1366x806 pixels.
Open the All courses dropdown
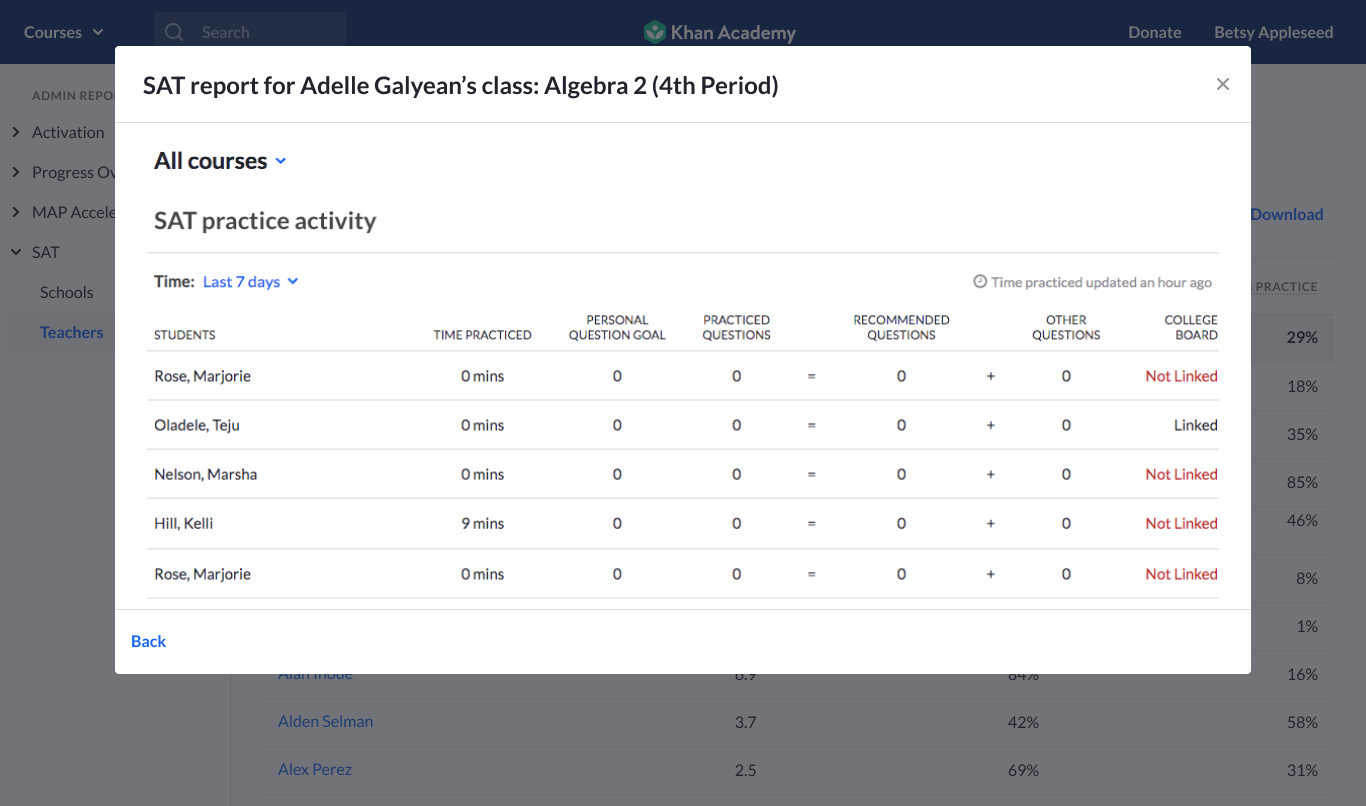pyautogui.click(x=220, y=161)
